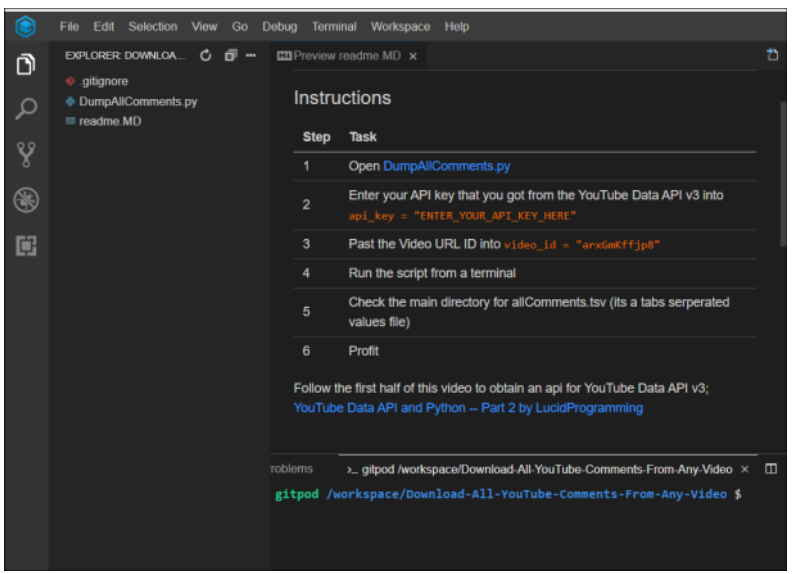Open the File menu
This screenshot has width=797, height=574.
click(x=69, y=27)
